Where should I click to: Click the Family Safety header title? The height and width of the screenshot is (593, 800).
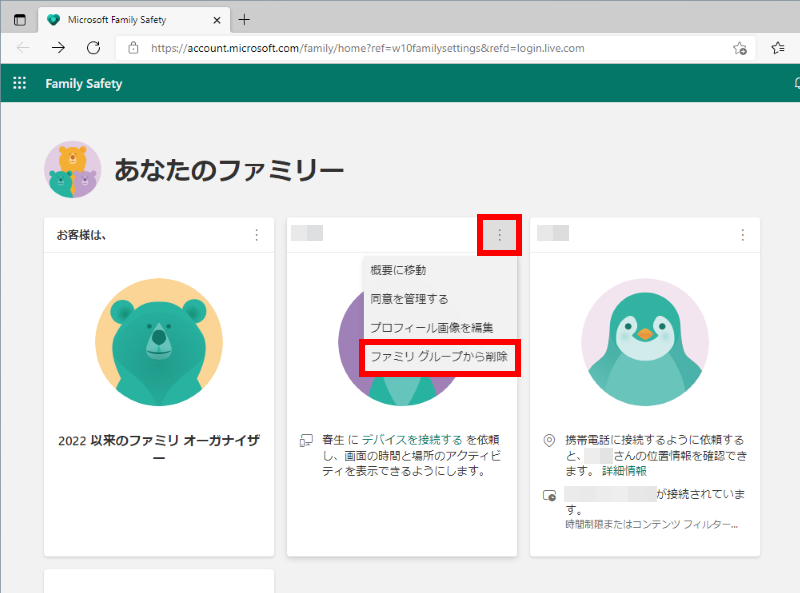point(84,83)
